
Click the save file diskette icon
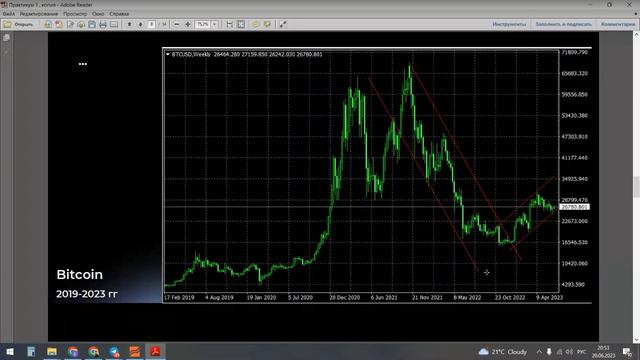(x=92, y=24)
